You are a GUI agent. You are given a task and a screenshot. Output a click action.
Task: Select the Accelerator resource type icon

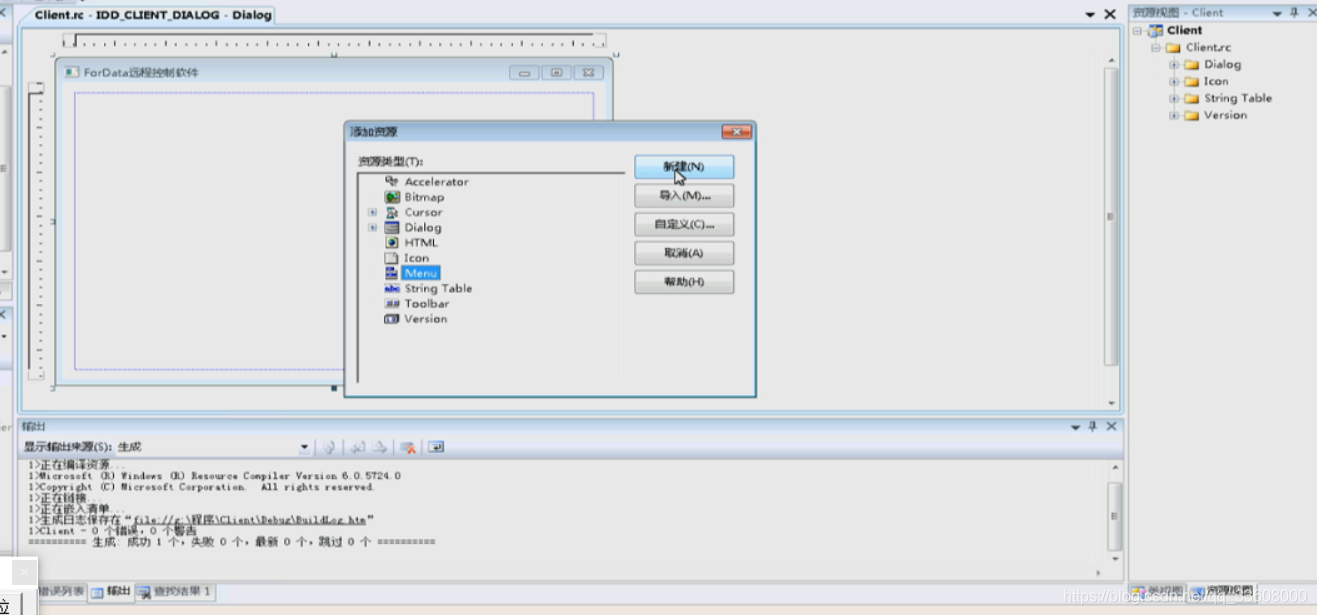pos(392,181)
